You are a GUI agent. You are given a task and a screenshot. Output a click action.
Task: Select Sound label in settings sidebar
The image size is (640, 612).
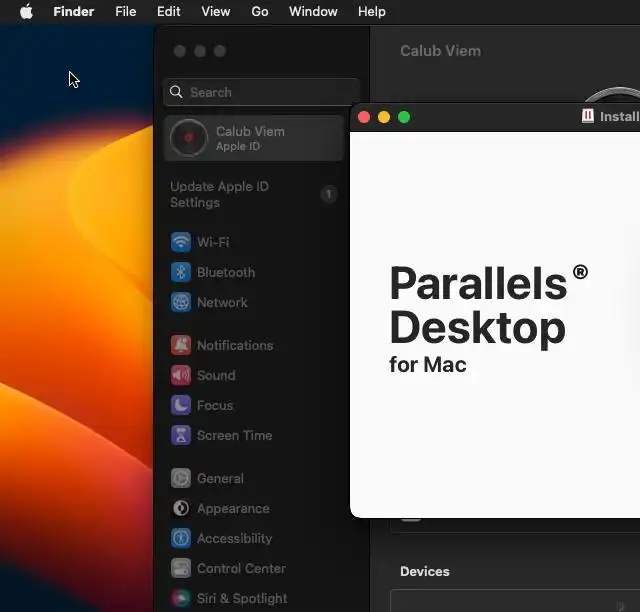(216, 375)
